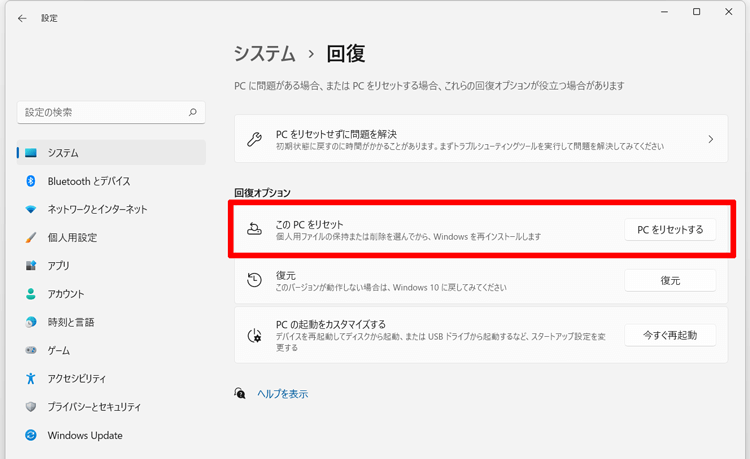Viewport: 750px width, 459px height.
Task: Open プライバシーとセキュリティ settings
Action: (x=111, y=406)
